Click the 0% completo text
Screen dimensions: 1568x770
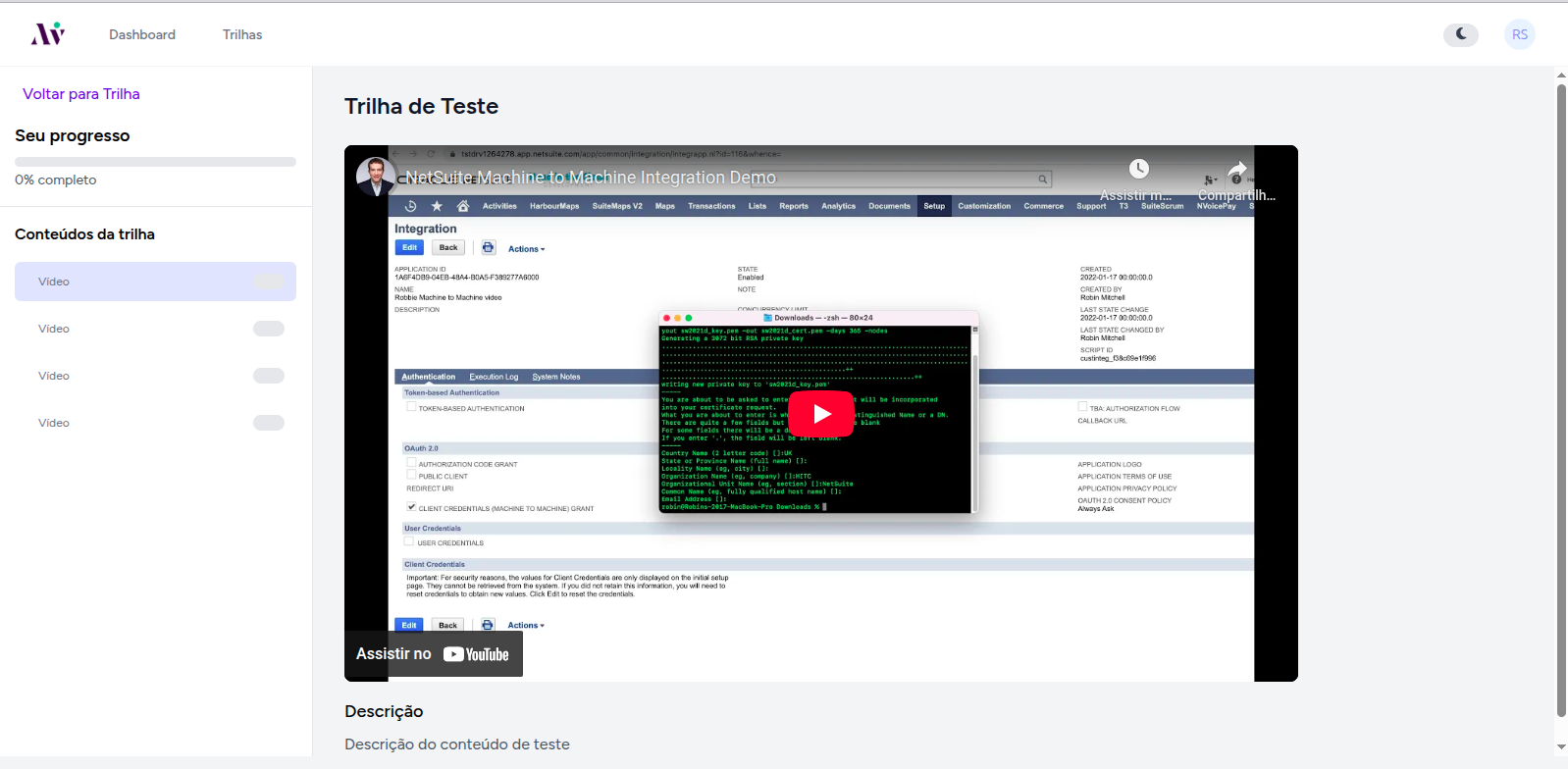point(56,180)
